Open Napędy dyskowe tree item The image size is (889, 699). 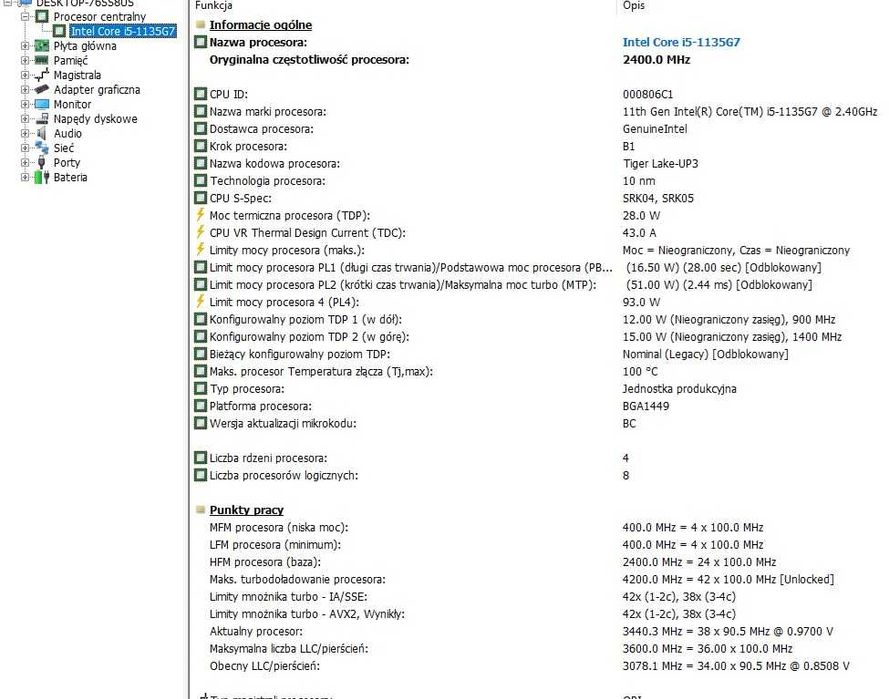(x=95, y=119)
